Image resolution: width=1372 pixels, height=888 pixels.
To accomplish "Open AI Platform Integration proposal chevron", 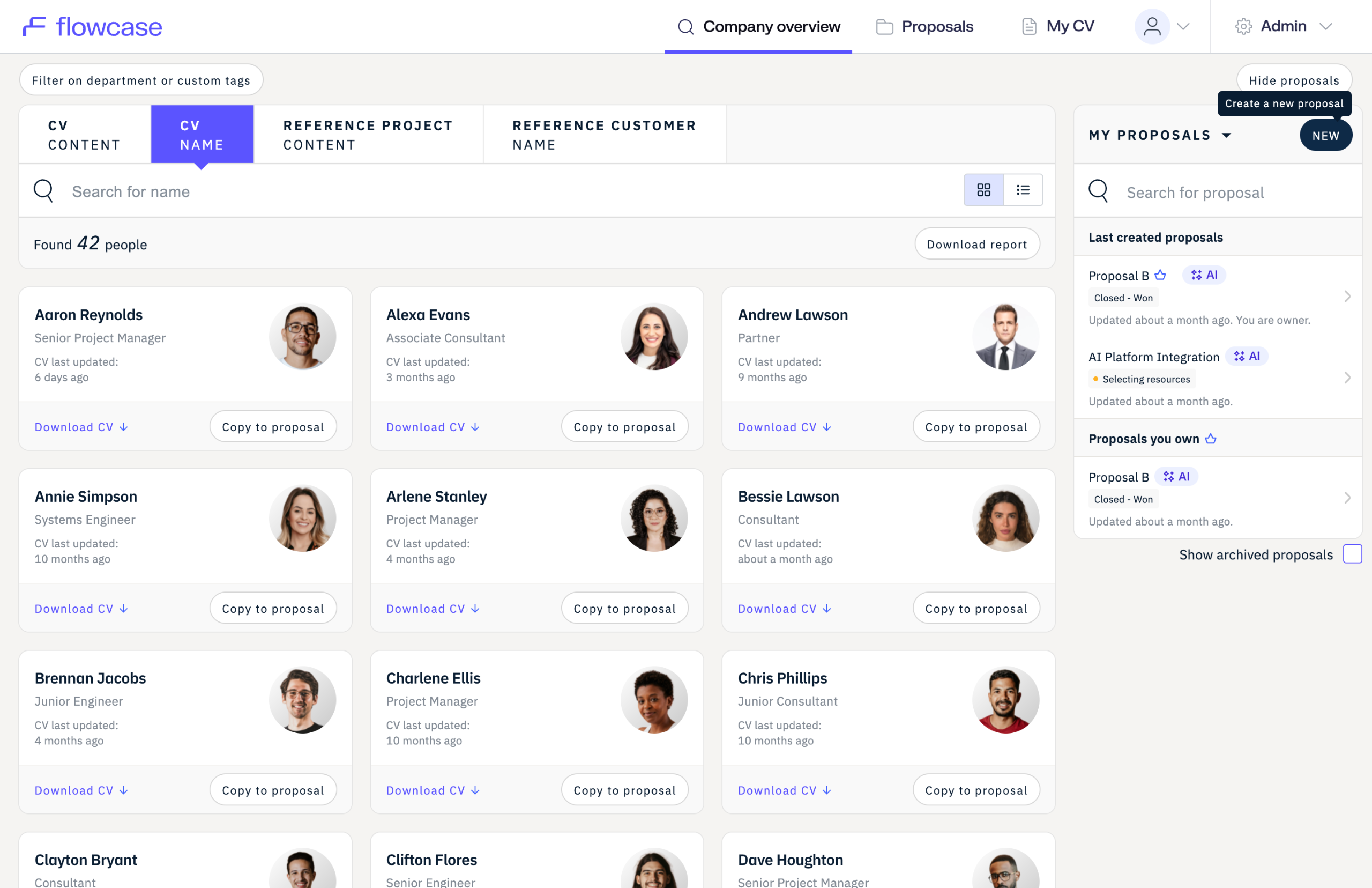I will click(x=1347, y=378).
